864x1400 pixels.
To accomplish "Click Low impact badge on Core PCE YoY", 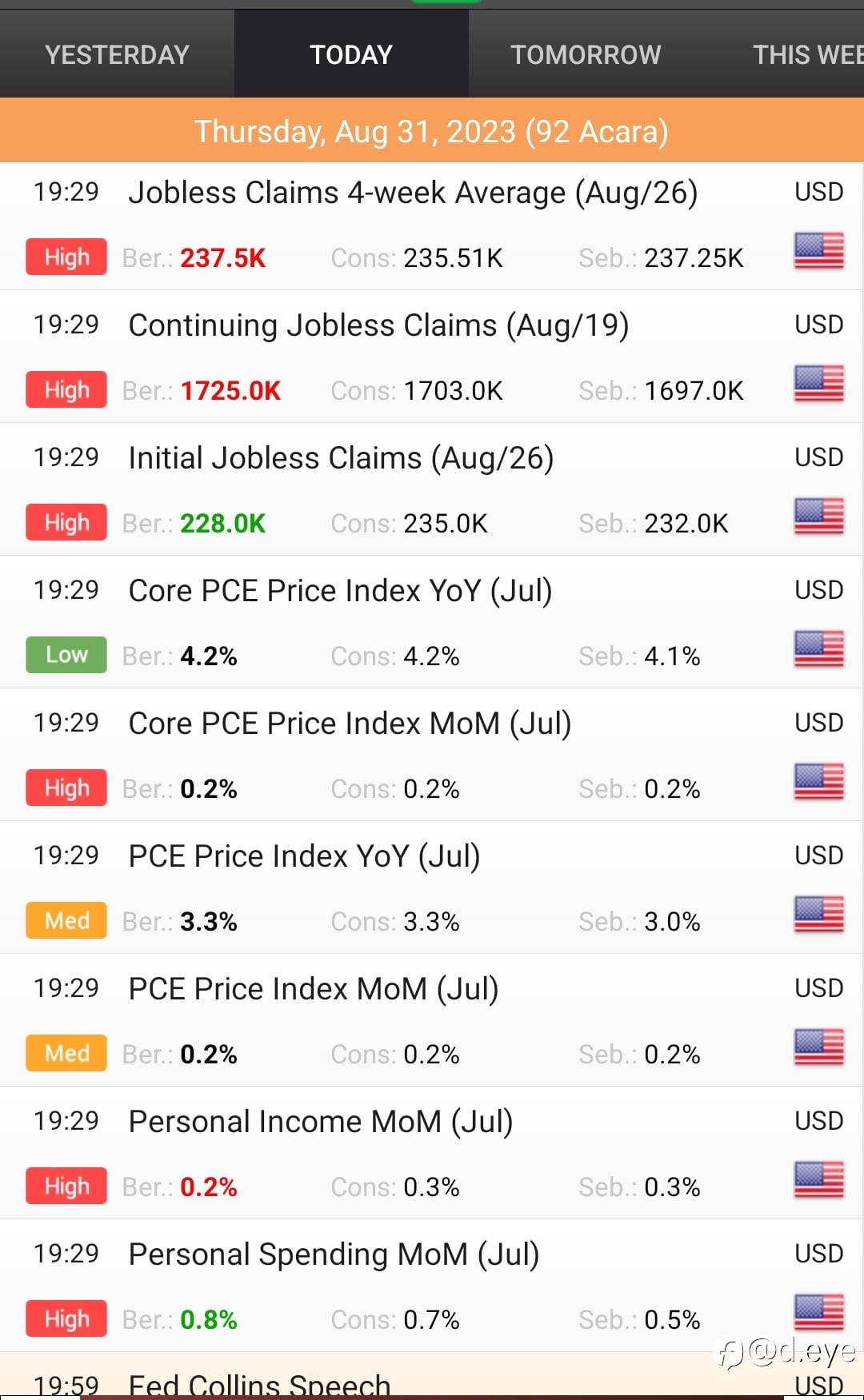I will (x=66, y=655).
